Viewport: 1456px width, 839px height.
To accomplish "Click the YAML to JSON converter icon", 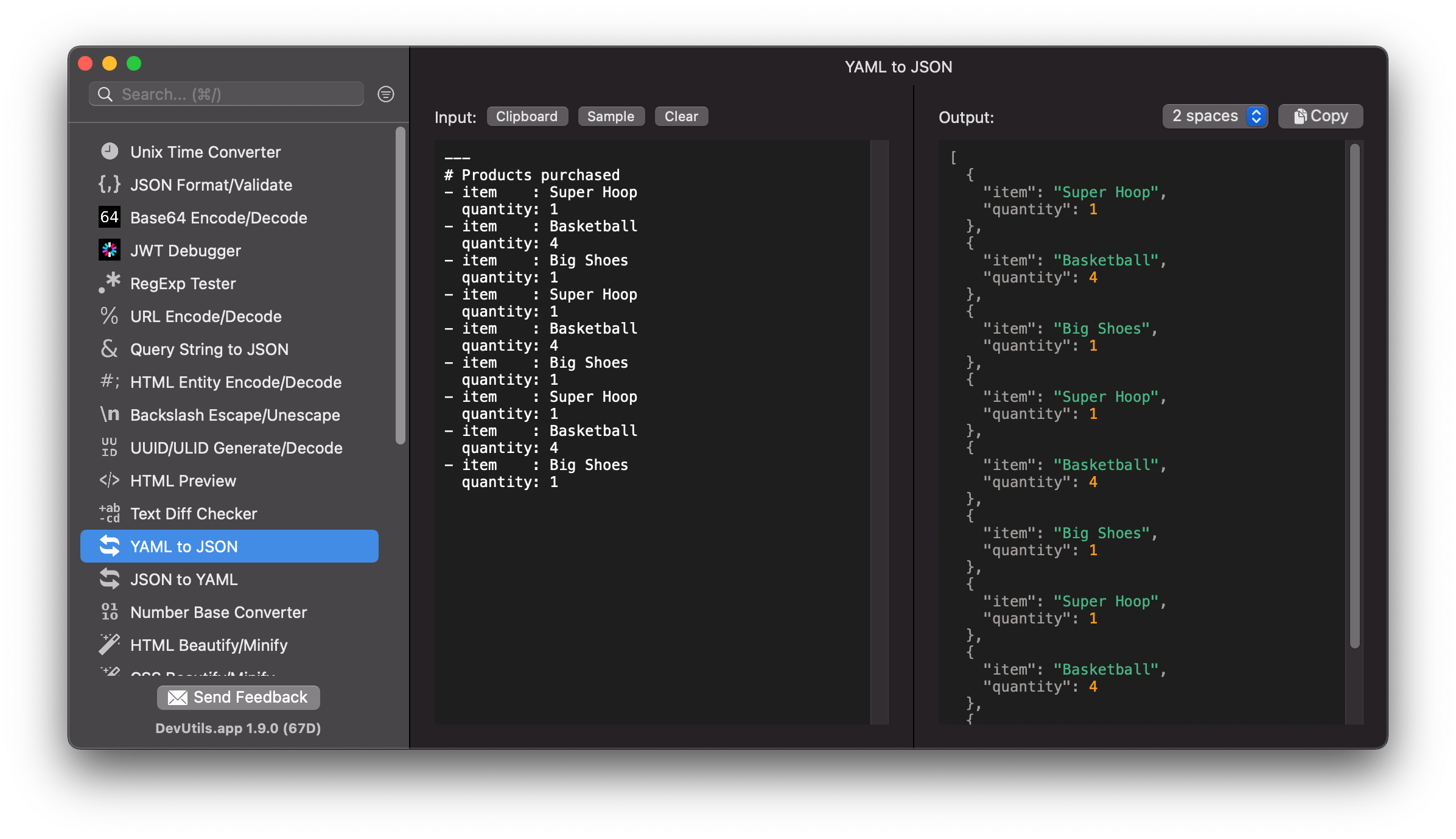I will (109, 546).
